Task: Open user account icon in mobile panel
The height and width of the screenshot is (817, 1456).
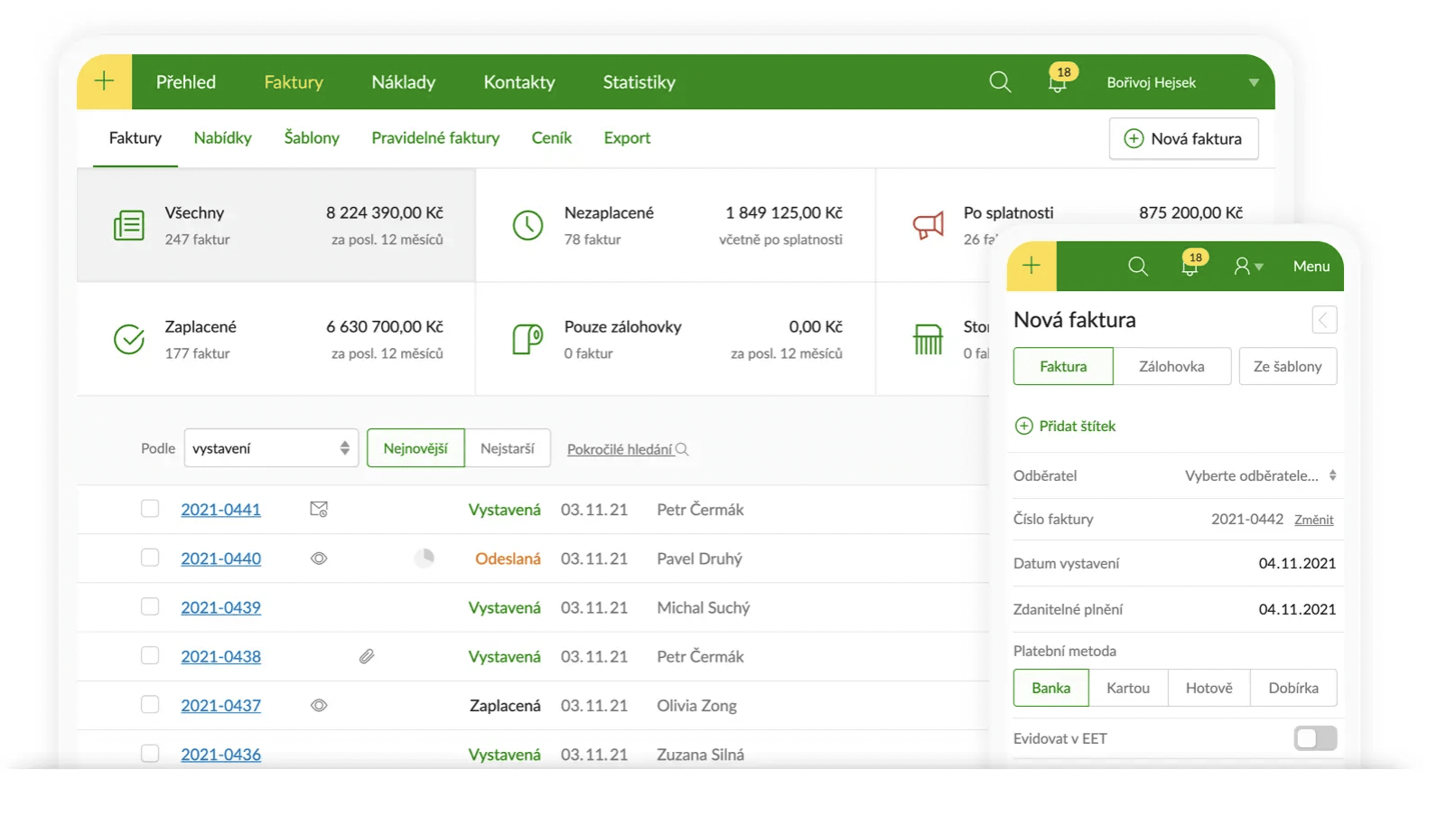Action: pyautogui.click(x=1243, y=266)
